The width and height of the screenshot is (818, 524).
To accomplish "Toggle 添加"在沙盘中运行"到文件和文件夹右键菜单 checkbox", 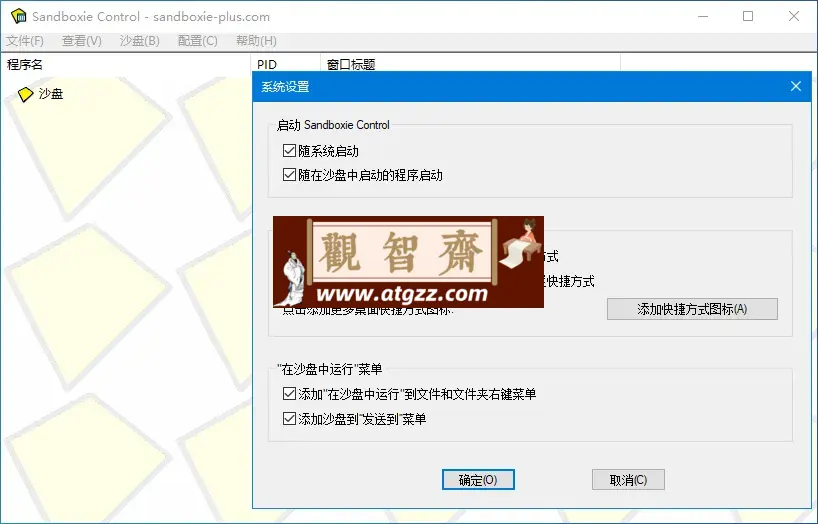I will pos(289,394).
